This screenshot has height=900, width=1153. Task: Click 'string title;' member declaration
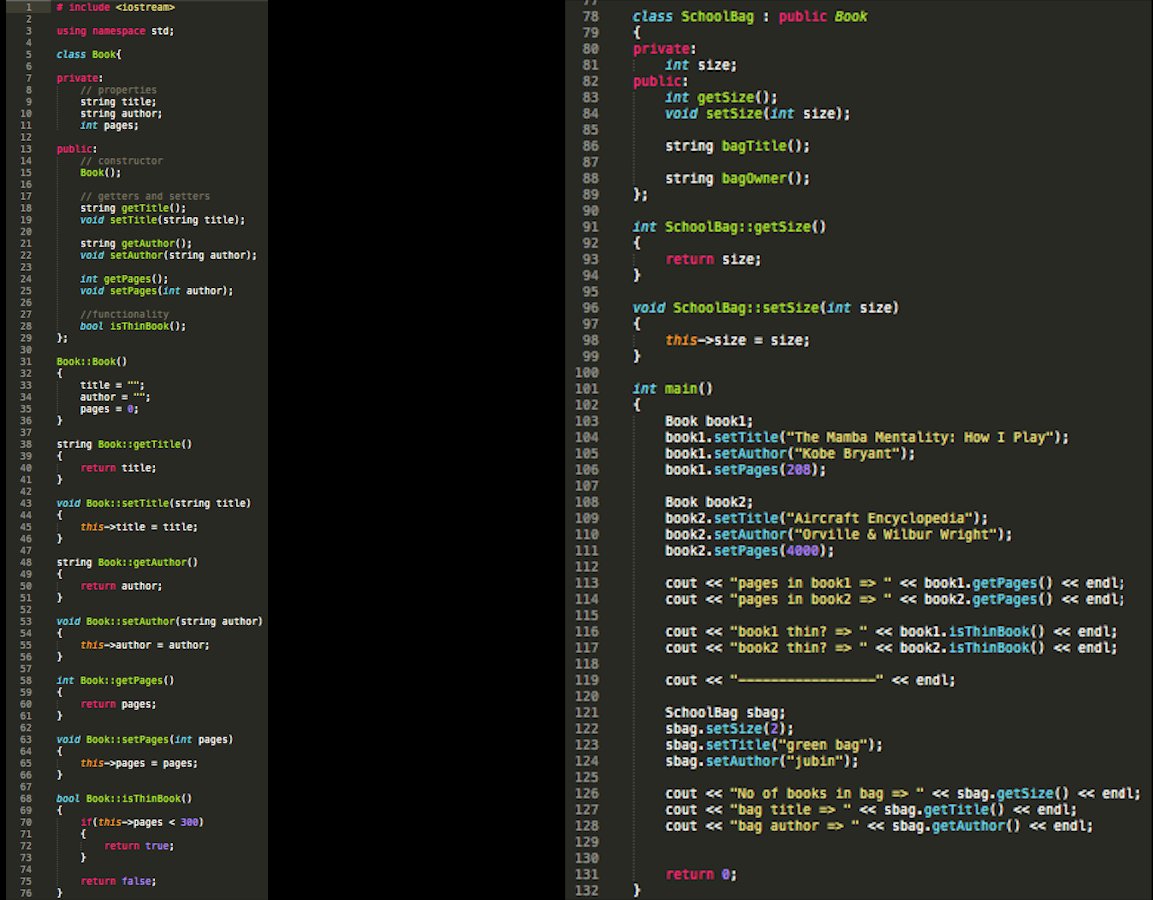click(118, 101)
